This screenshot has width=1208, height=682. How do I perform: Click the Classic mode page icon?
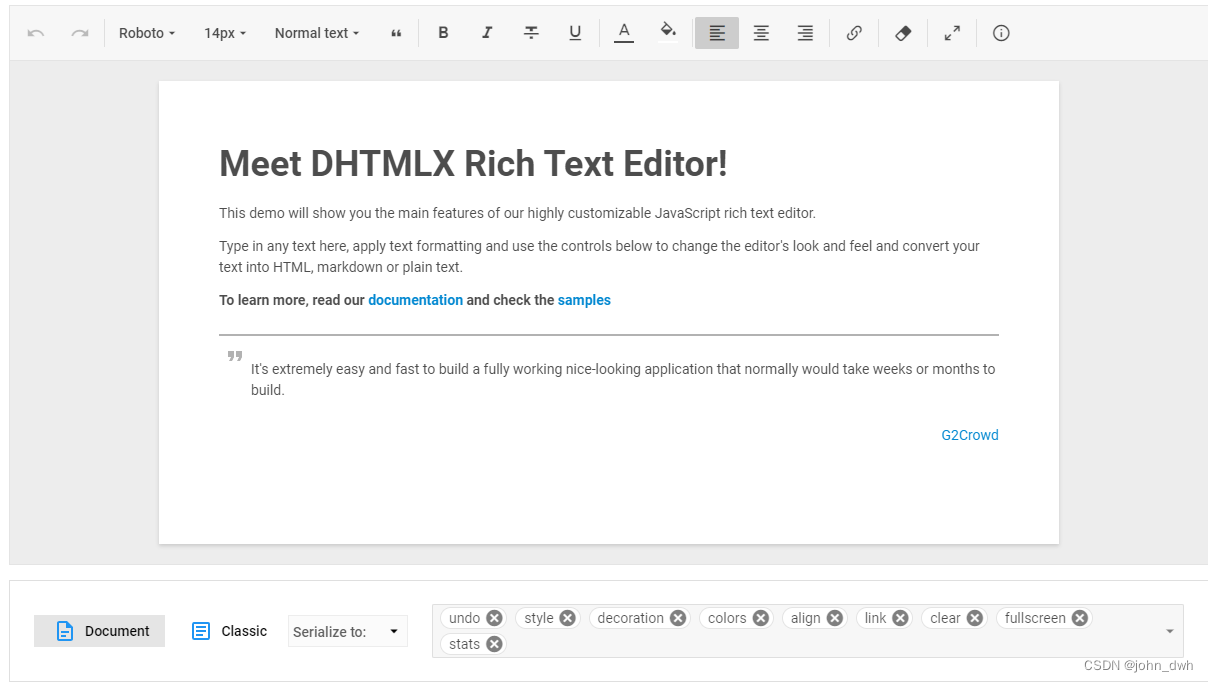tap(201, 631)
